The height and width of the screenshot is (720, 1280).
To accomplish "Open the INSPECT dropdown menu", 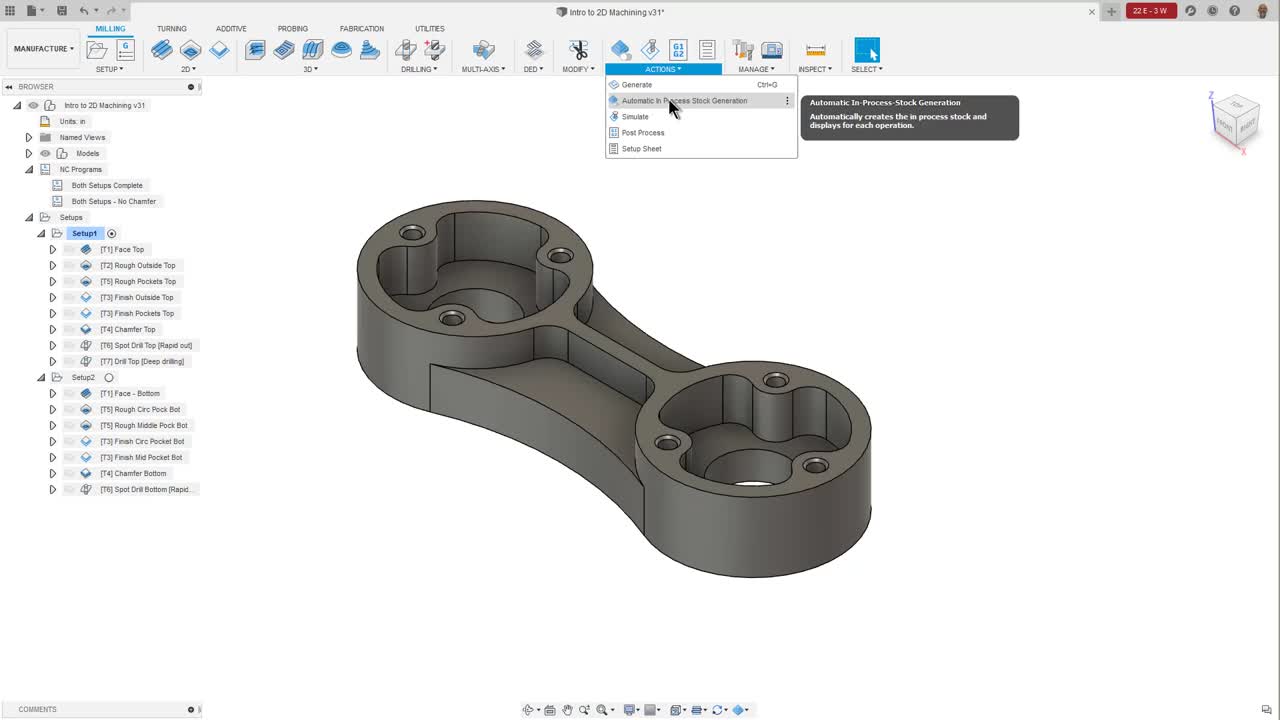I will 815,69.
